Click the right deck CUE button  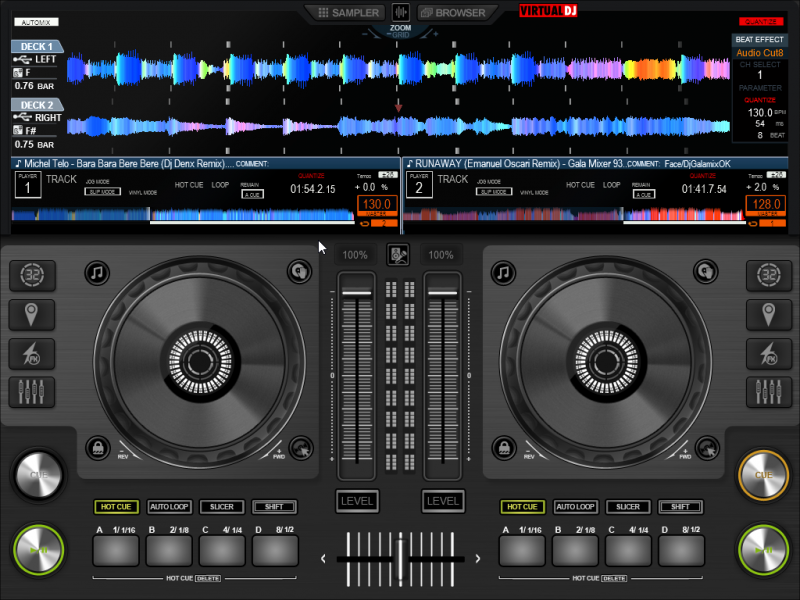pos(763,475)
